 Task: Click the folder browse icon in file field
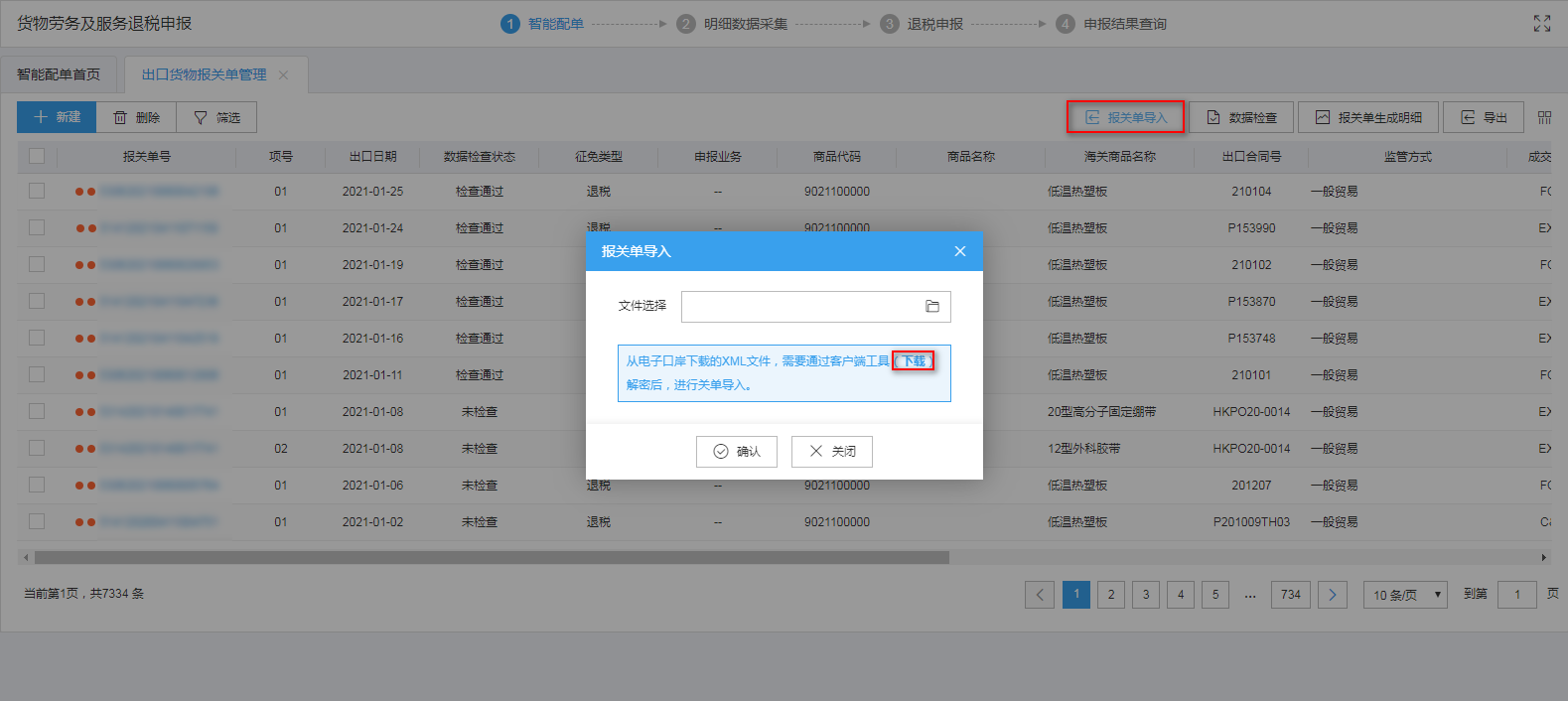coord(932,307)
